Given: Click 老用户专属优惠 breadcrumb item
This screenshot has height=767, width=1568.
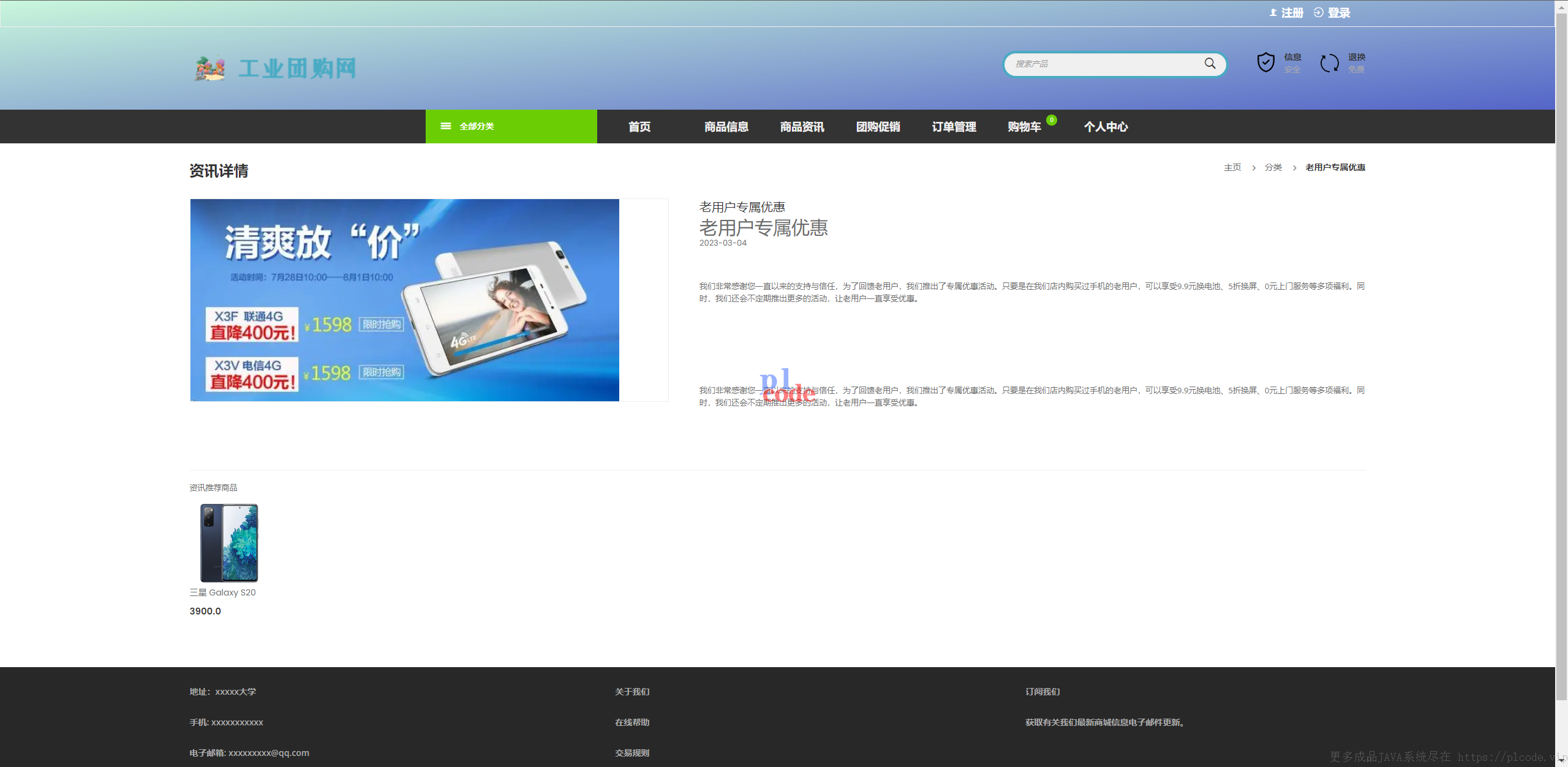Looking at the screenshot, I should tap(1335, 167).
